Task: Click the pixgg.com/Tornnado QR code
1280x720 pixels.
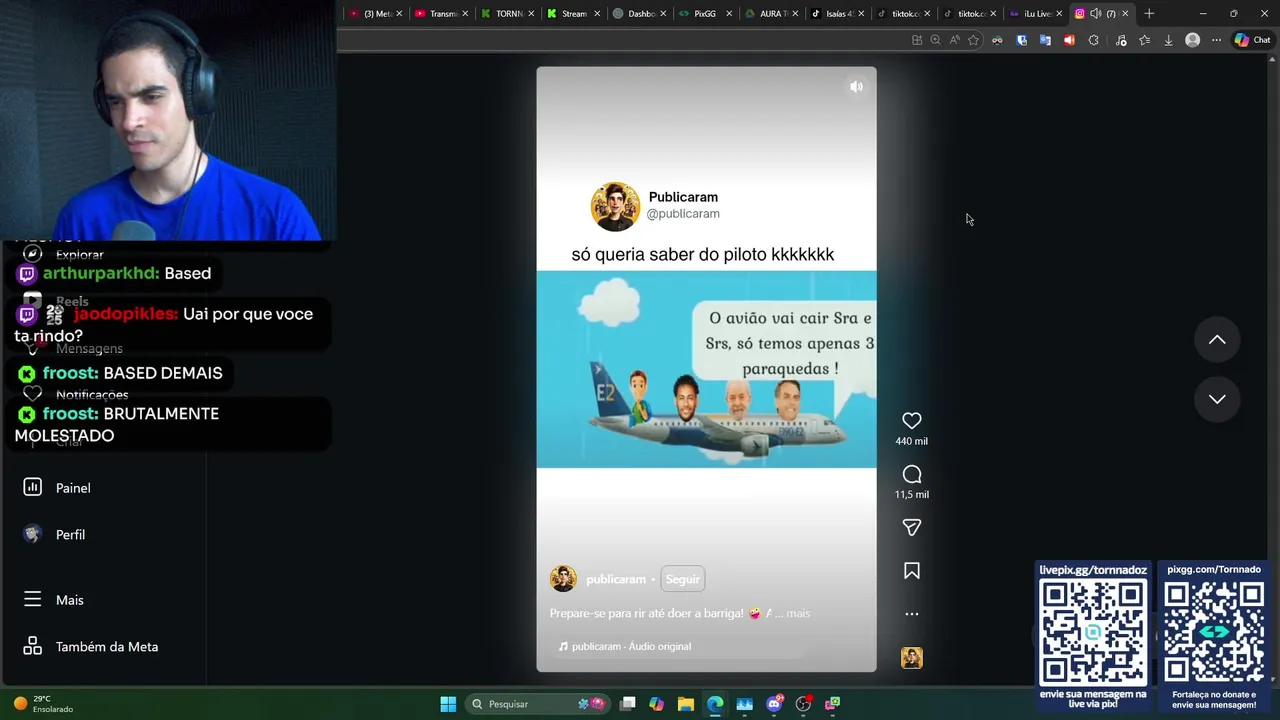Action: click(x=1214, y=633)
